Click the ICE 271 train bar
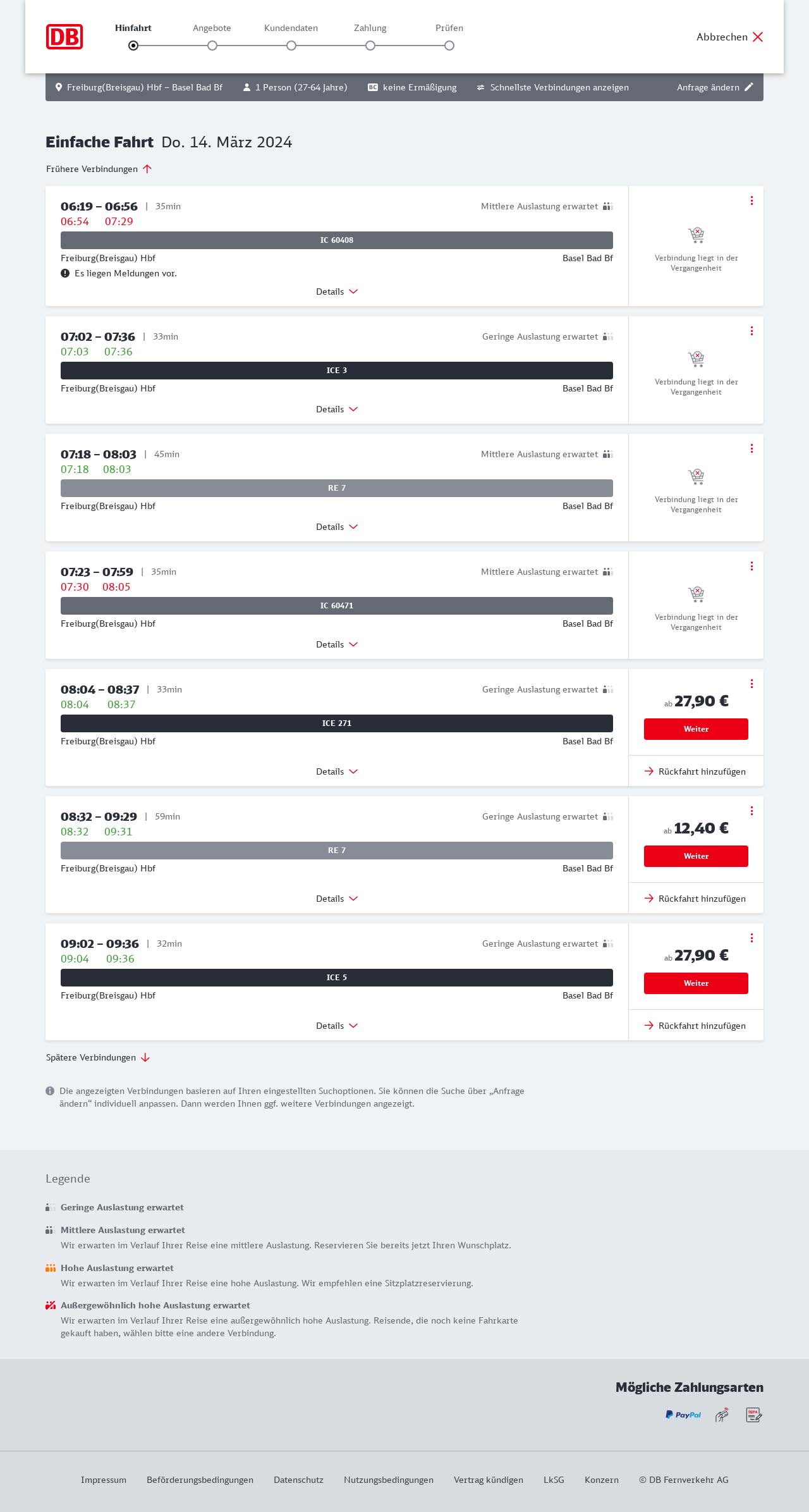The height and width of the screenshot is (1512, 809). coord(337,723)
